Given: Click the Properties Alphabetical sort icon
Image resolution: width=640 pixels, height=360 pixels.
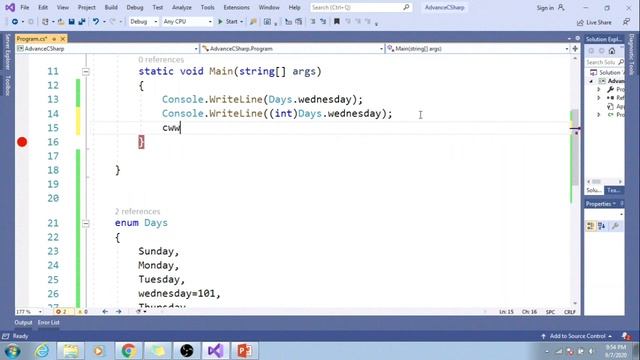Looking at the screenshot, I should pos(602,226).
